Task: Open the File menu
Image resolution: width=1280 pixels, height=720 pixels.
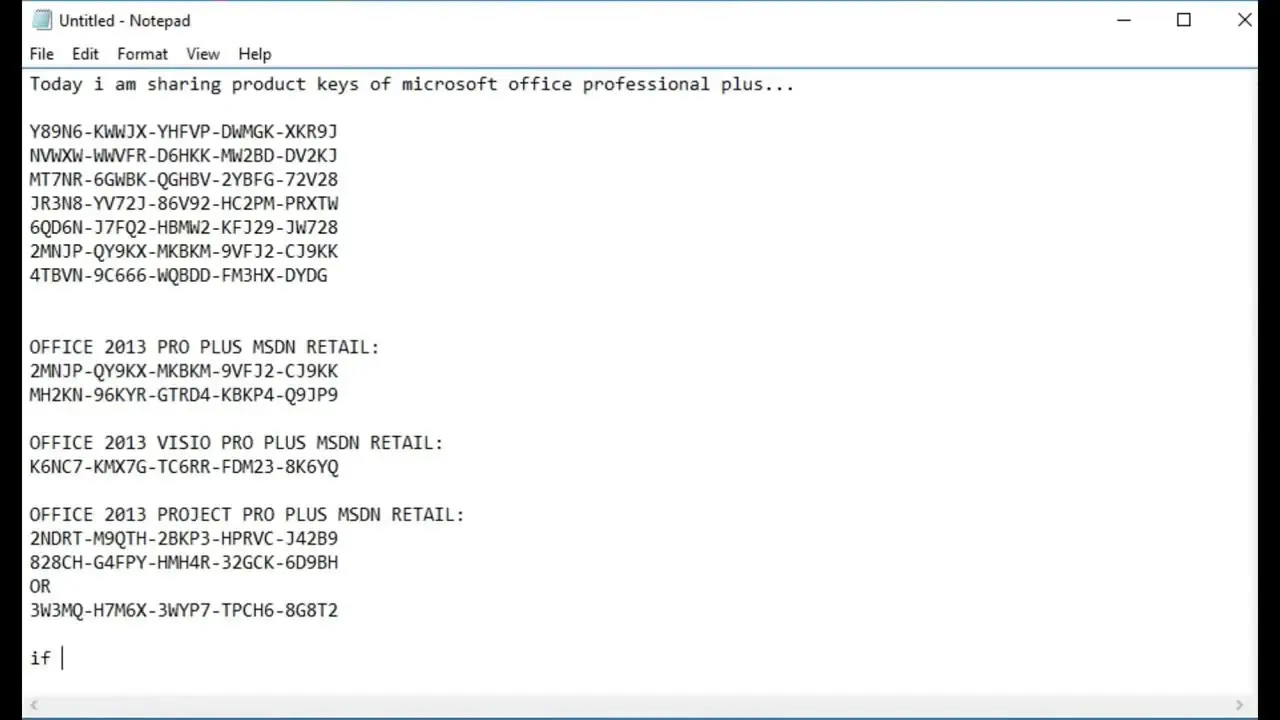Action: pos(42,54)
